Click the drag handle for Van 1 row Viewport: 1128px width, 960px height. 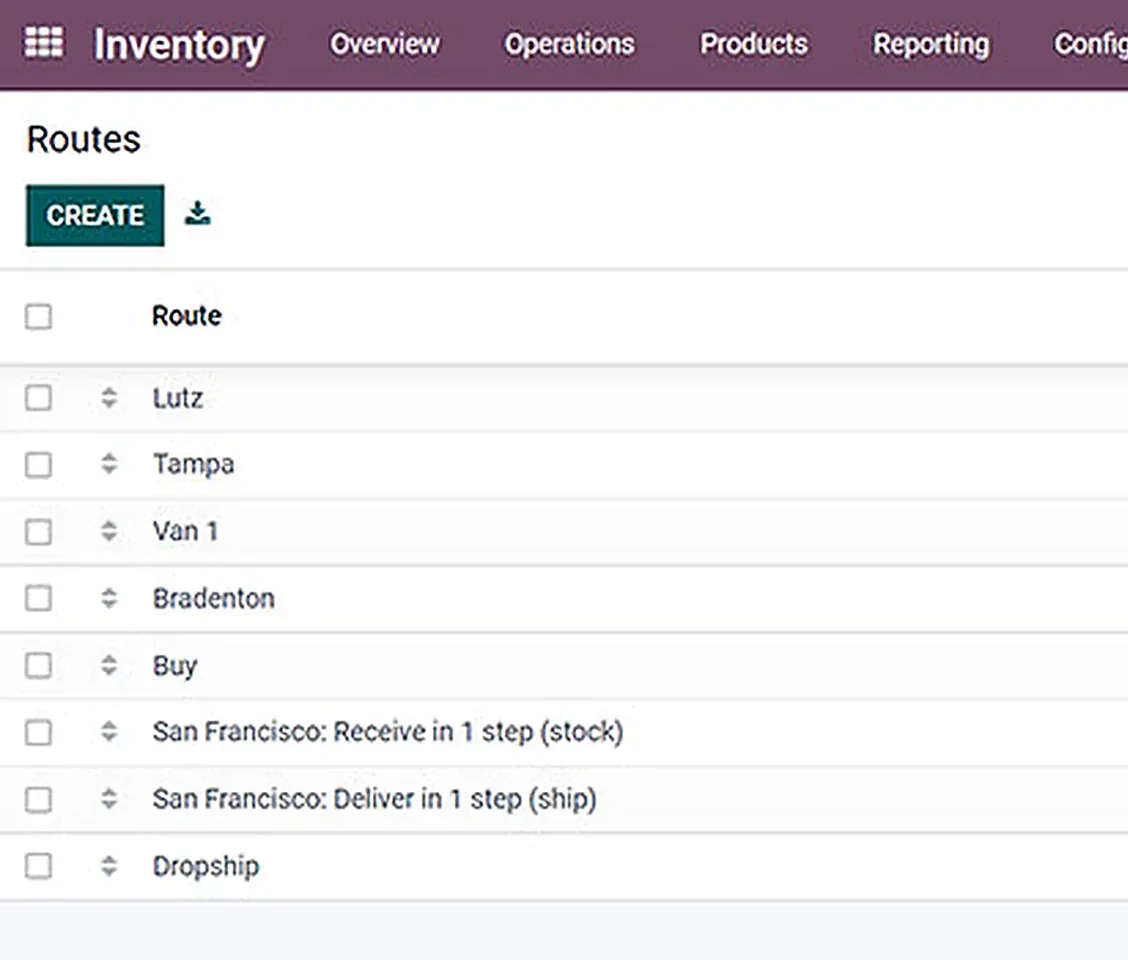tap(109, 532)
